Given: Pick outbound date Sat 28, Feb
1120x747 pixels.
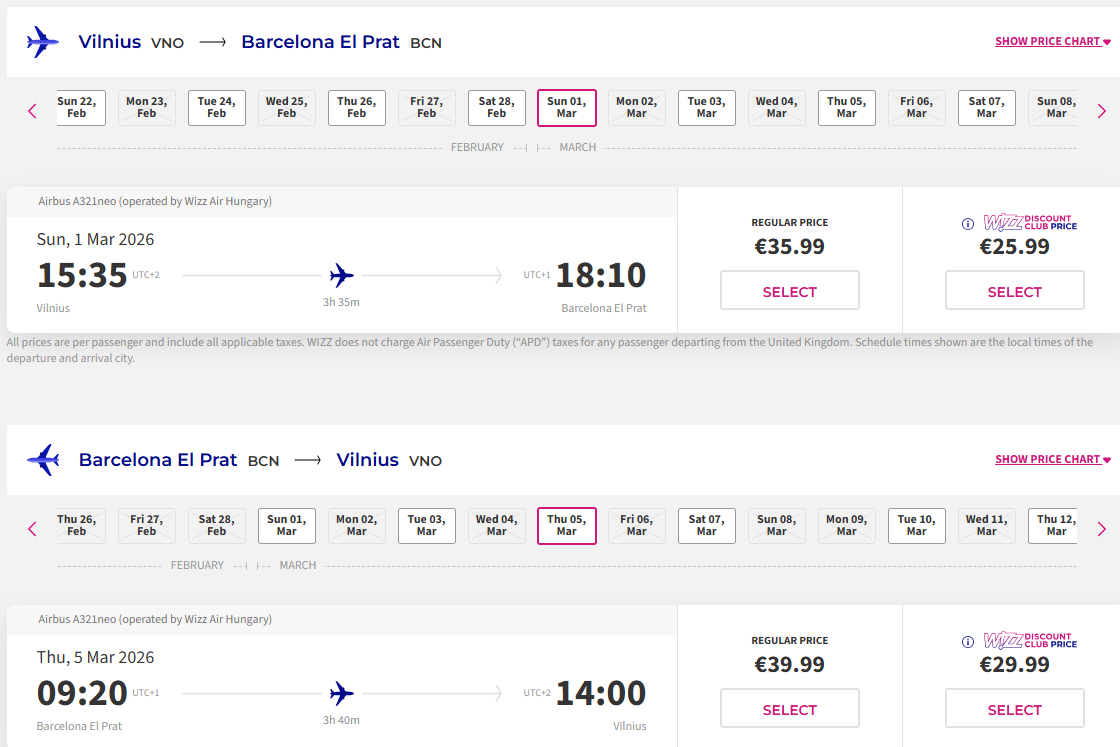Looking at the screenshot, I should (x=497, y=108).
